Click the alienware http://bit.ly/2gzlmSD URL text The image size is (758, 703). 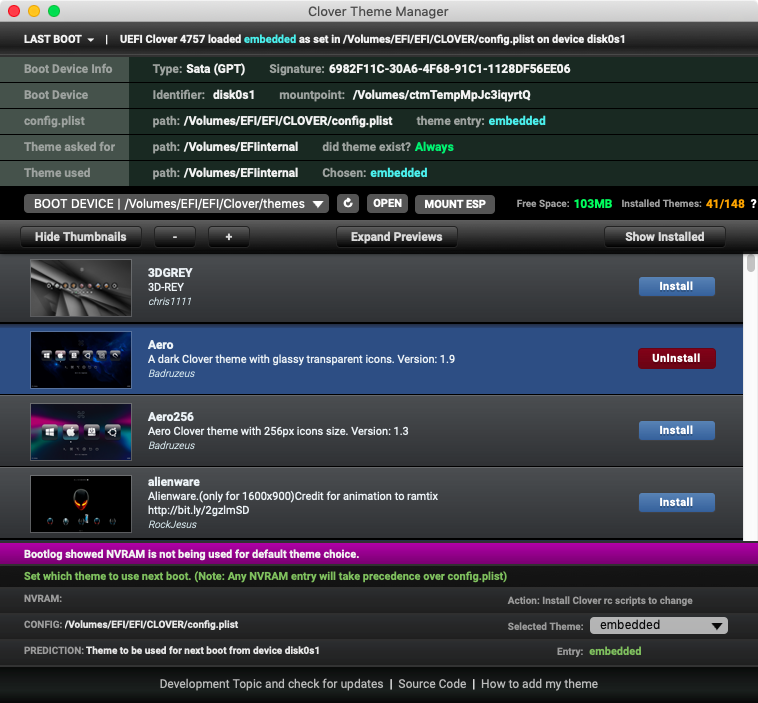coord(199,510)
